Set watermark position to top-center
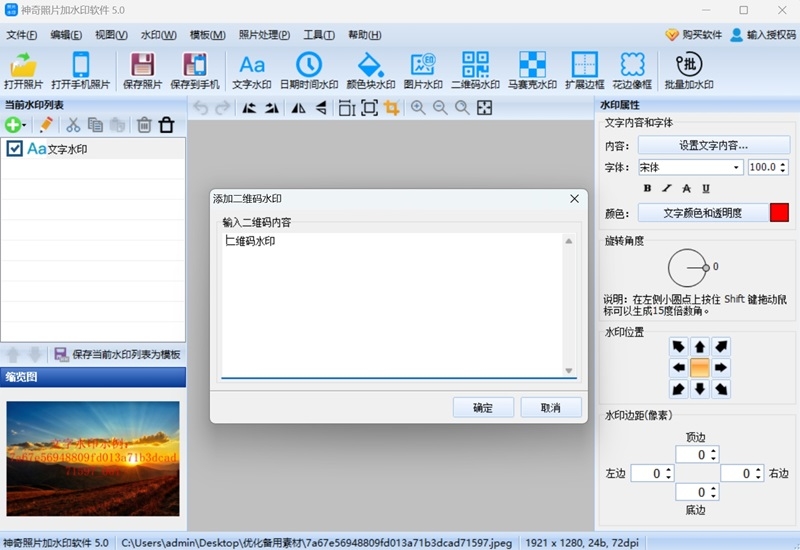800x550 pixels. tap(699, 347)
